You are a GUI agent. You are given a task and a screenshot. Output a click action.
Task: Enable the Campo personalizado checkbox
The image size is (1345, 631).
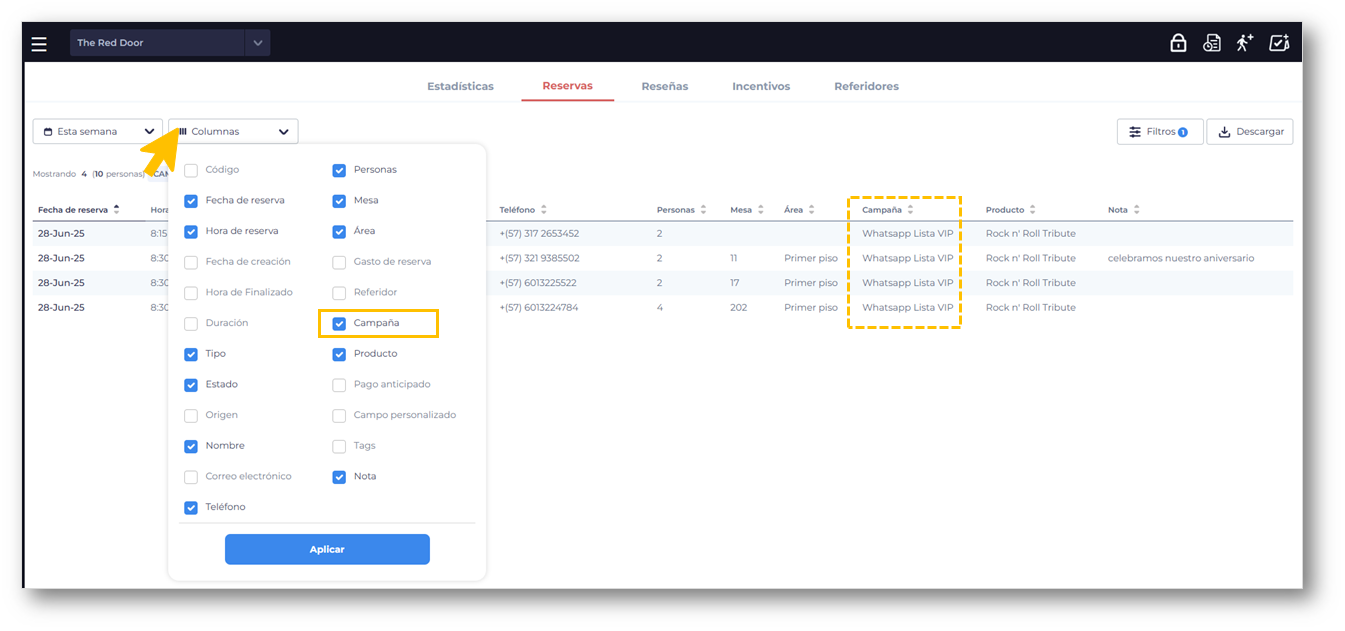coord(339,416)
